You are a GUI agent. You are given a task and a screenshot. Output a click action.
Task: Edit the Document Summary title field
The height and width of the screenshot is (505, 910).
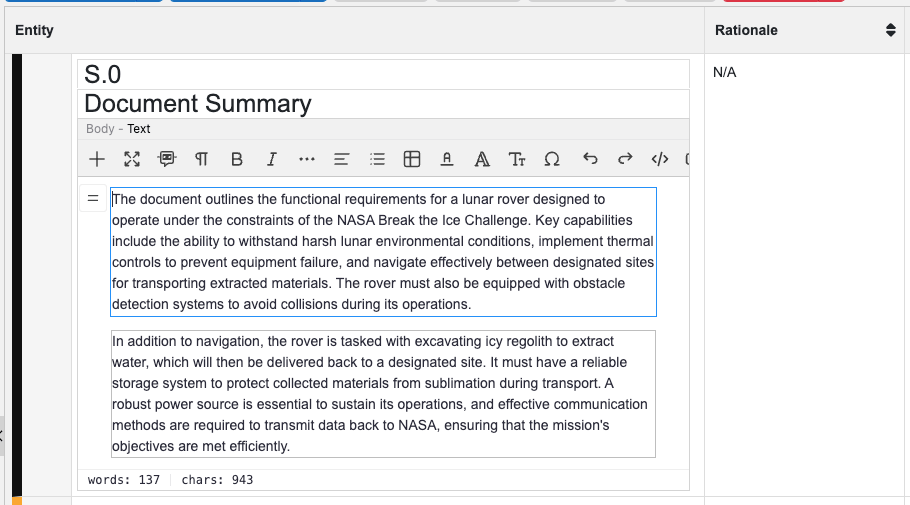(x=383, y=104)
